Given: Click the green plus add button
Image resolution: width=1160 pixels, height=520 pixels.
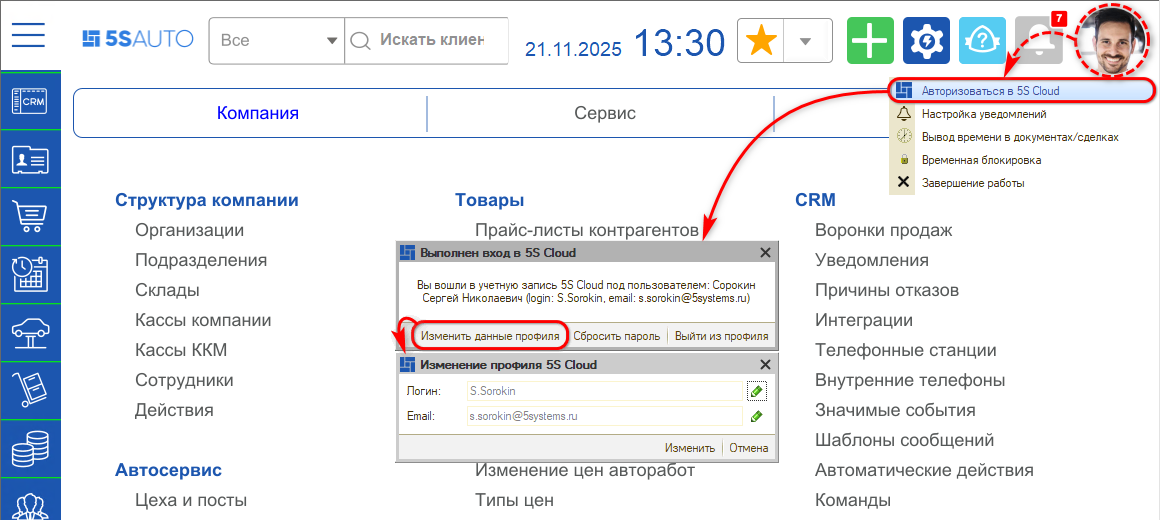Looking at the screenshot, I should (x=870, y=41).
